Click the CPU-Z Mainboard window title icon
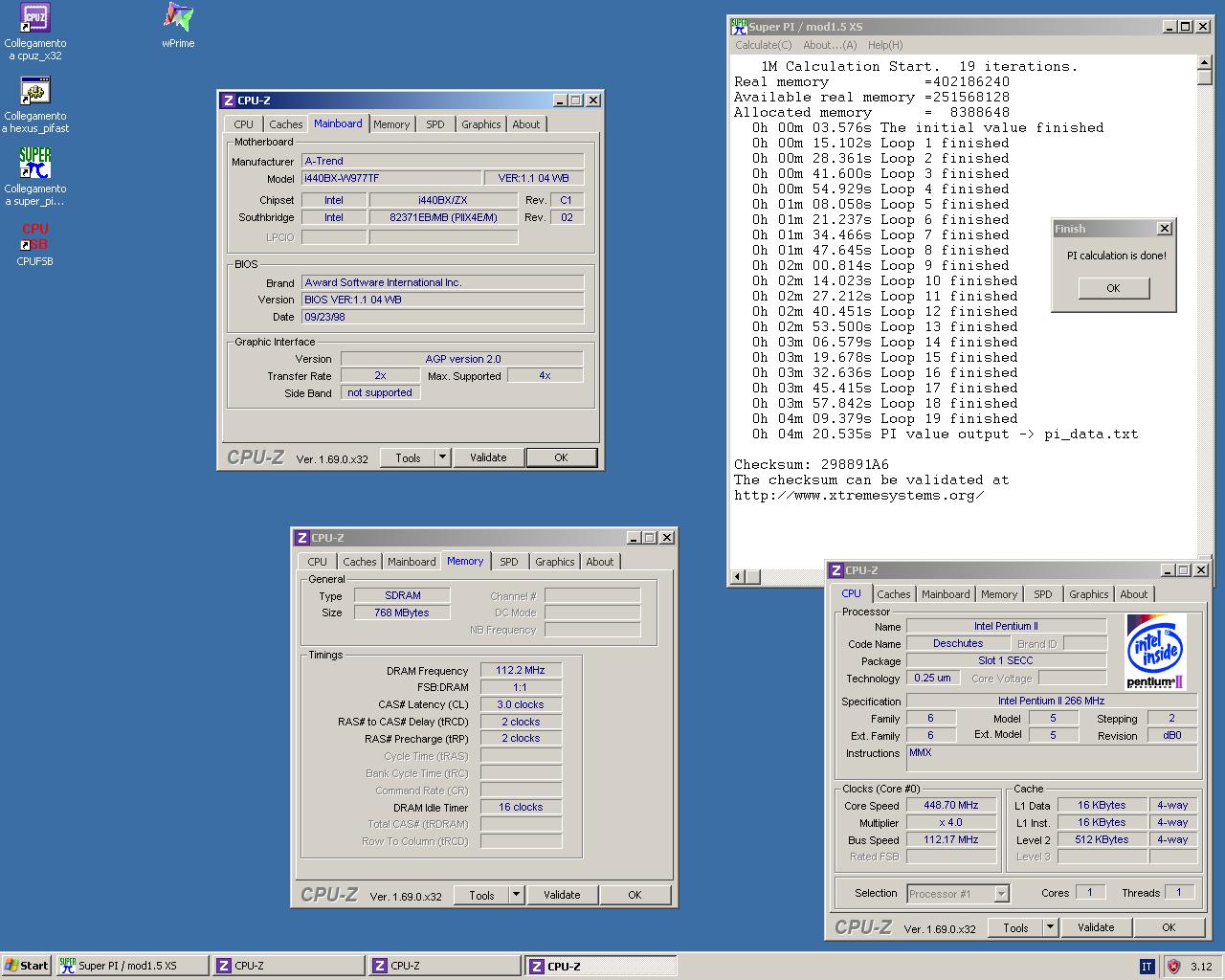Viewport: 1225px width, 980px height. click(x=228, y=100)
